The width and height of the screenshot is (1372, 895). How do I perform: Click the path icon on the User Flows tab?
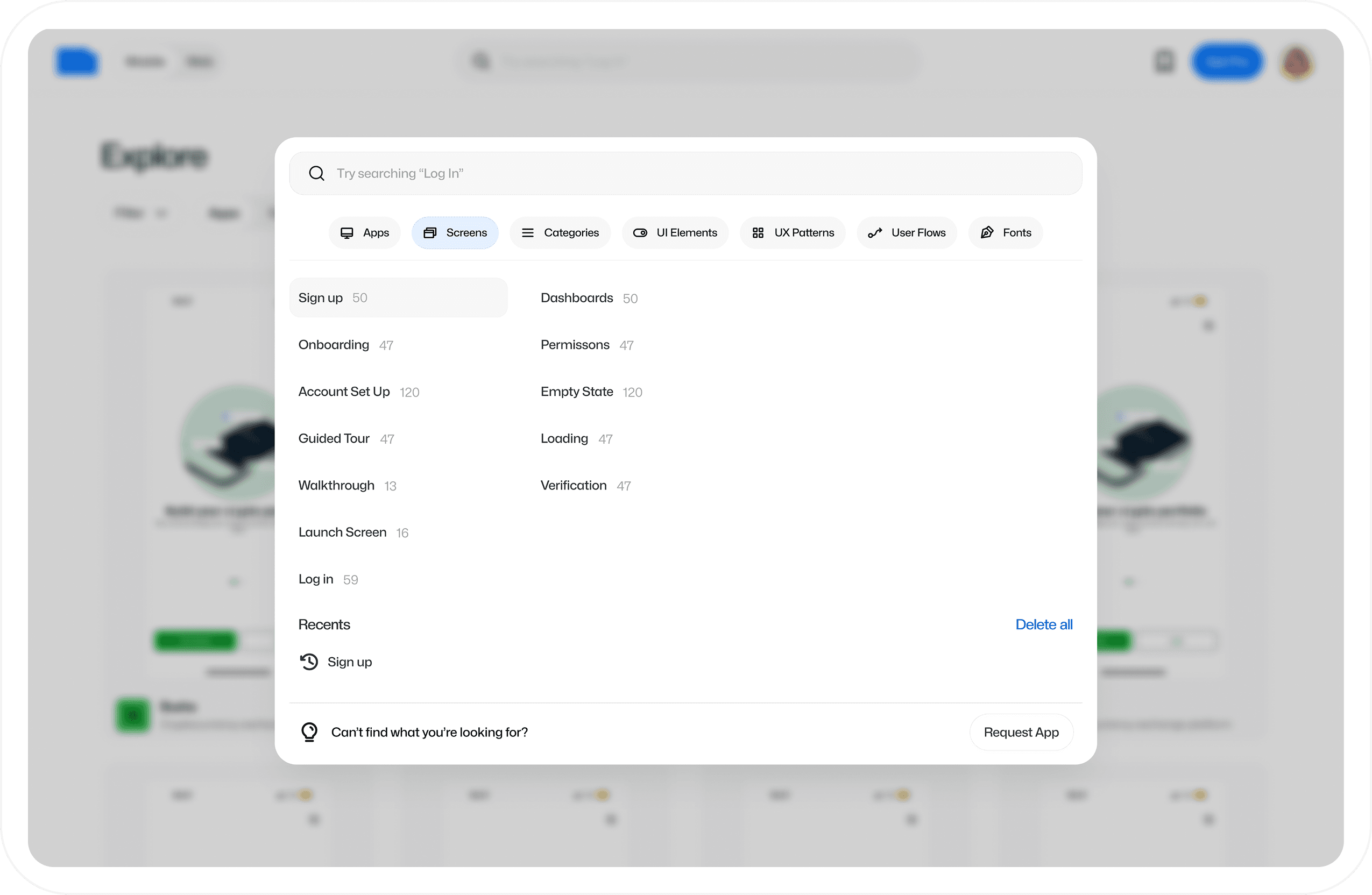(x=875, y=233)
